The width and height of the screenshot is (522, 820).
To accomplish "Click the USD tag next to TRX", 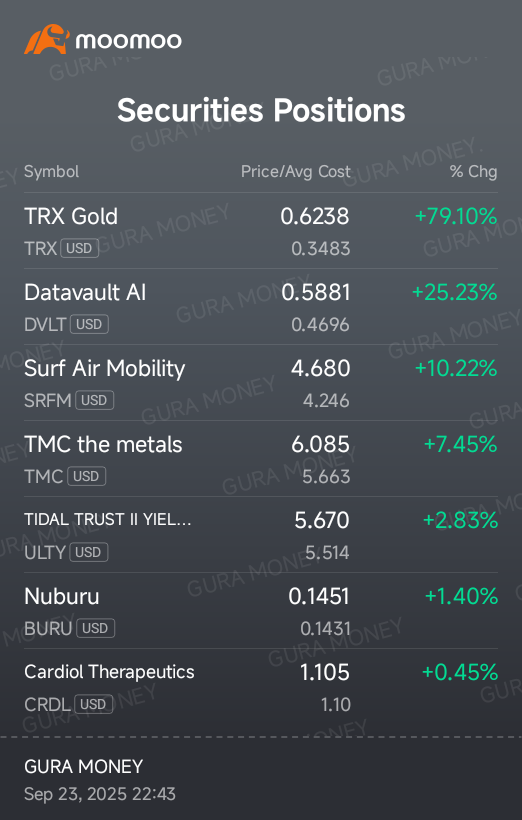I will coord(79,248).
